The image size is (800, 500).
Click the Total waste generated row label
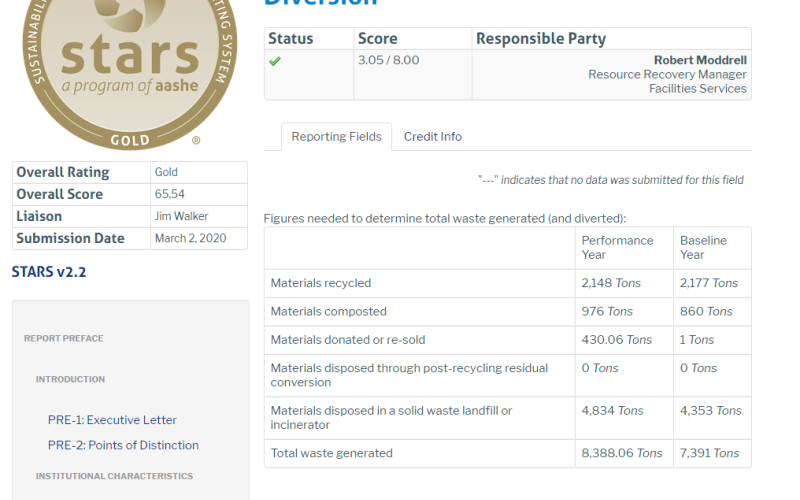pyautogui.click(x=331, y=453)
